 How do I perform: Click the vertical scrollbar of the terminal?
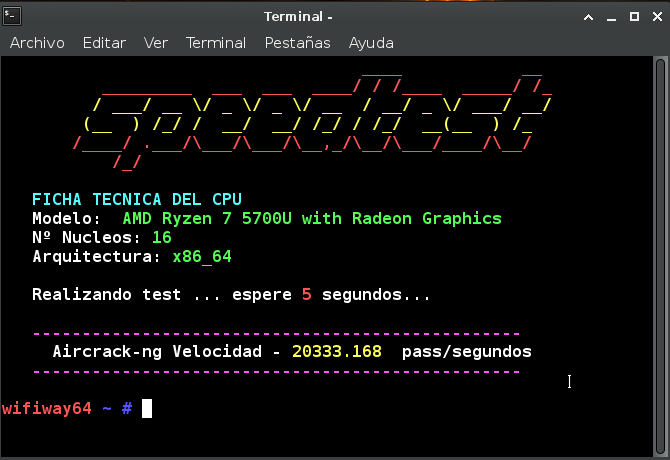(660, 257)
